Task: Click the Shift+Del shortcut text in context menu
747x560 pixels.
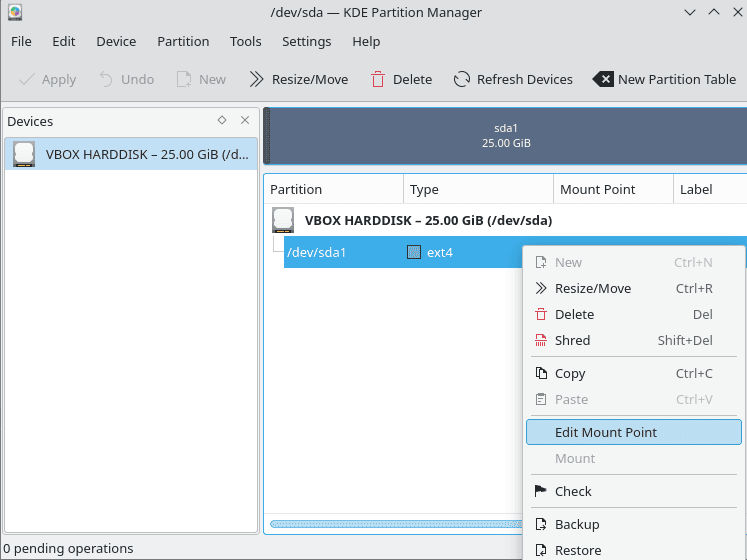Action: coord(685,340)
